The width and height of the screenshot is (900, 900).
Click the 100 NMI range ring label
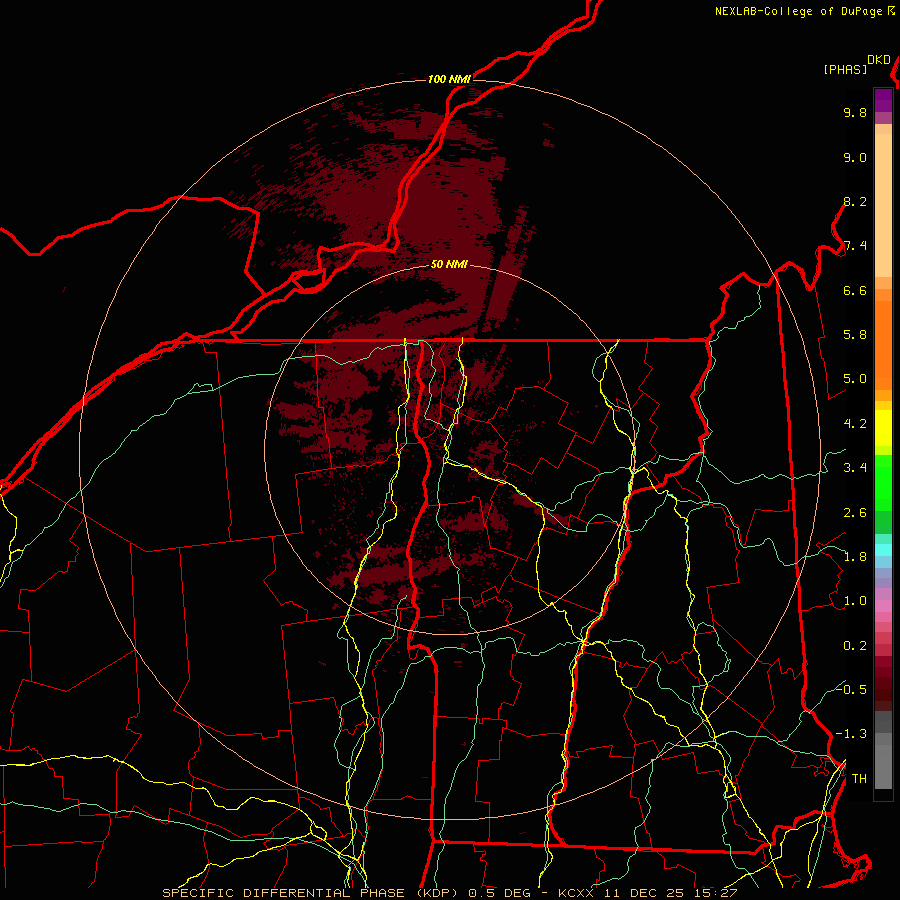(449, 79)
